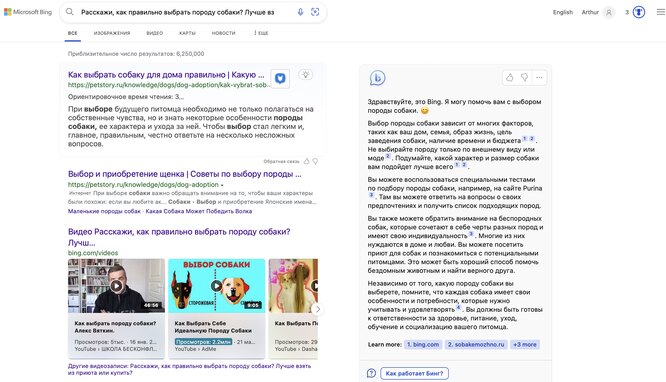The height and width of the screenshot is (382, 666).
Task: Open source 2. sobakemozhno.ru
Action: (476, 345)
